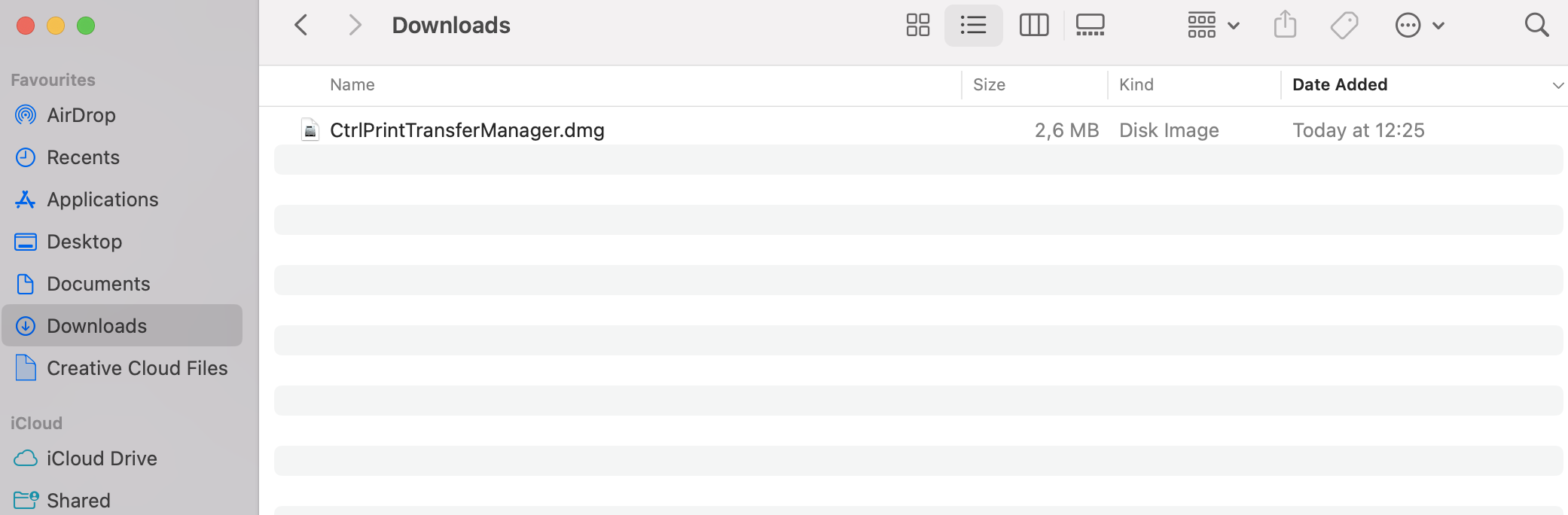Viewport: 1568px width, 515px height.
Task: Open Recents in the sidebar
Action: (x=122, y=157)
